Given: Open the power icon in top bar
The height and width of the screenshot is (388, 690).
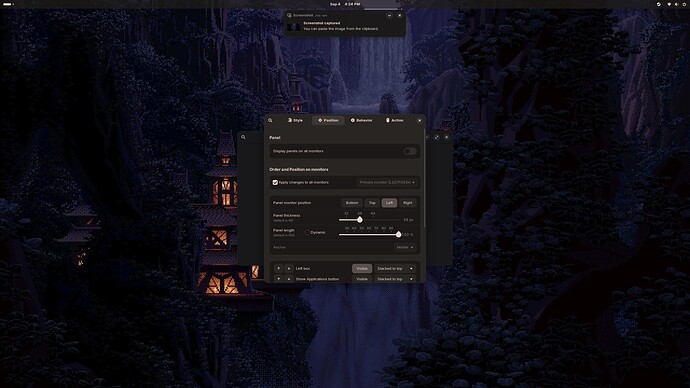Looking at the screenshot, I should pyautogui.click(x=684, y=4).
